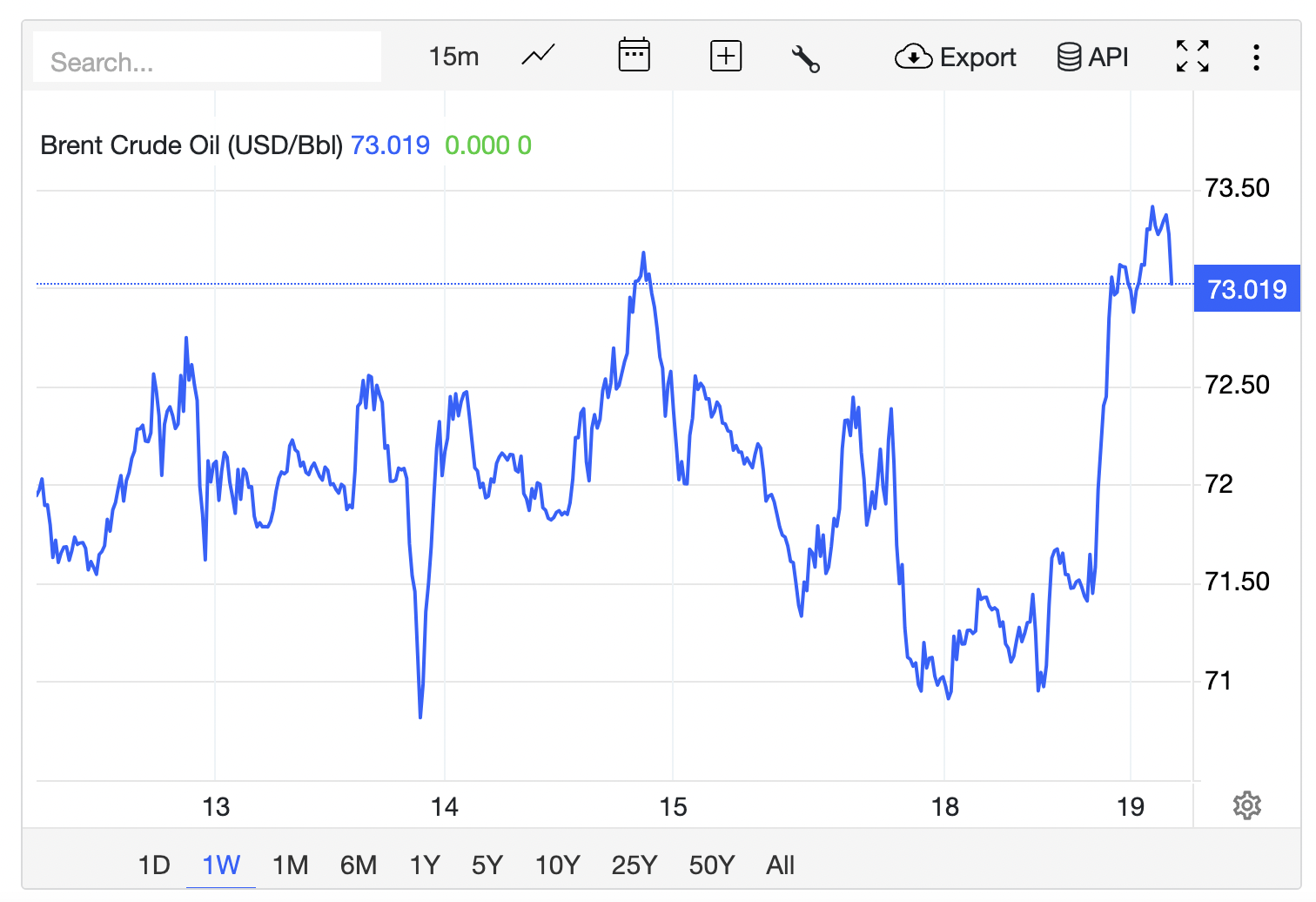Click the 15 date axis label
Screen dimensions: 1316x902
(x=673, y=807)
